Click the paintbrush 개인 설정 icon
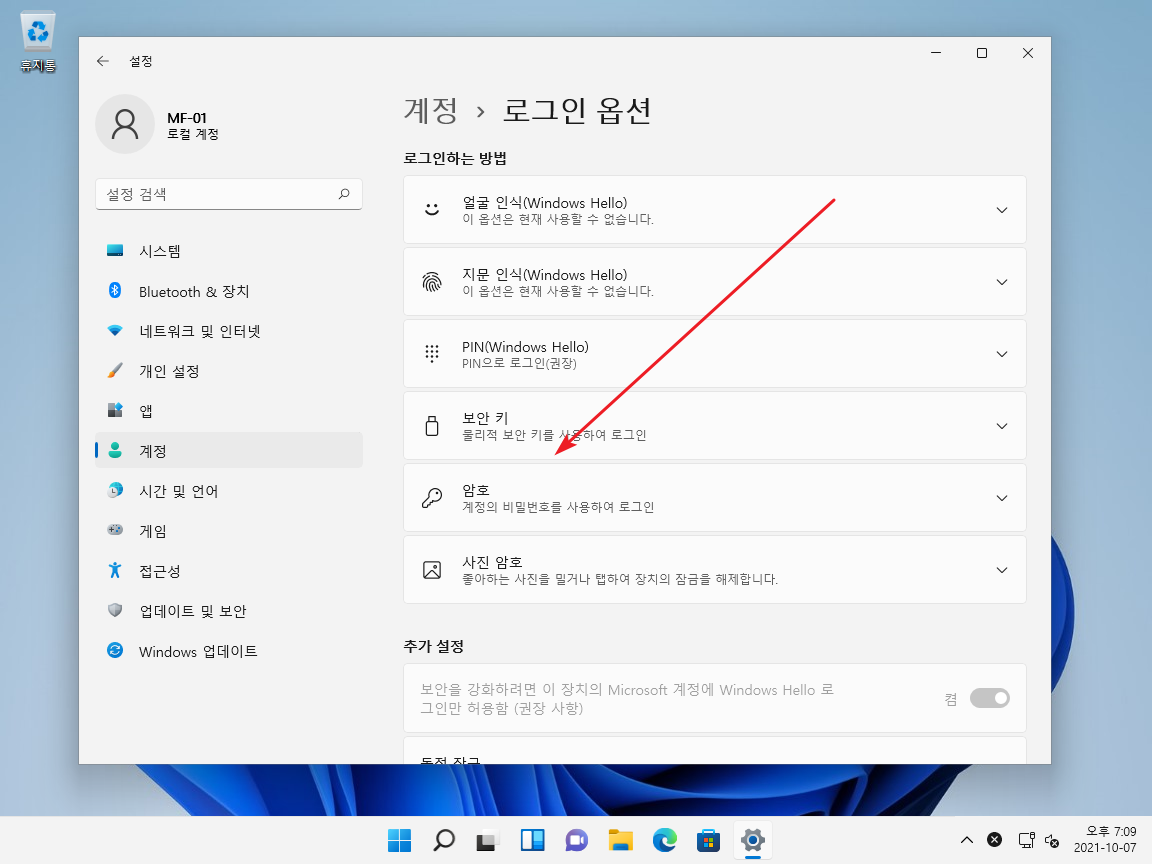 click(115, 370)
